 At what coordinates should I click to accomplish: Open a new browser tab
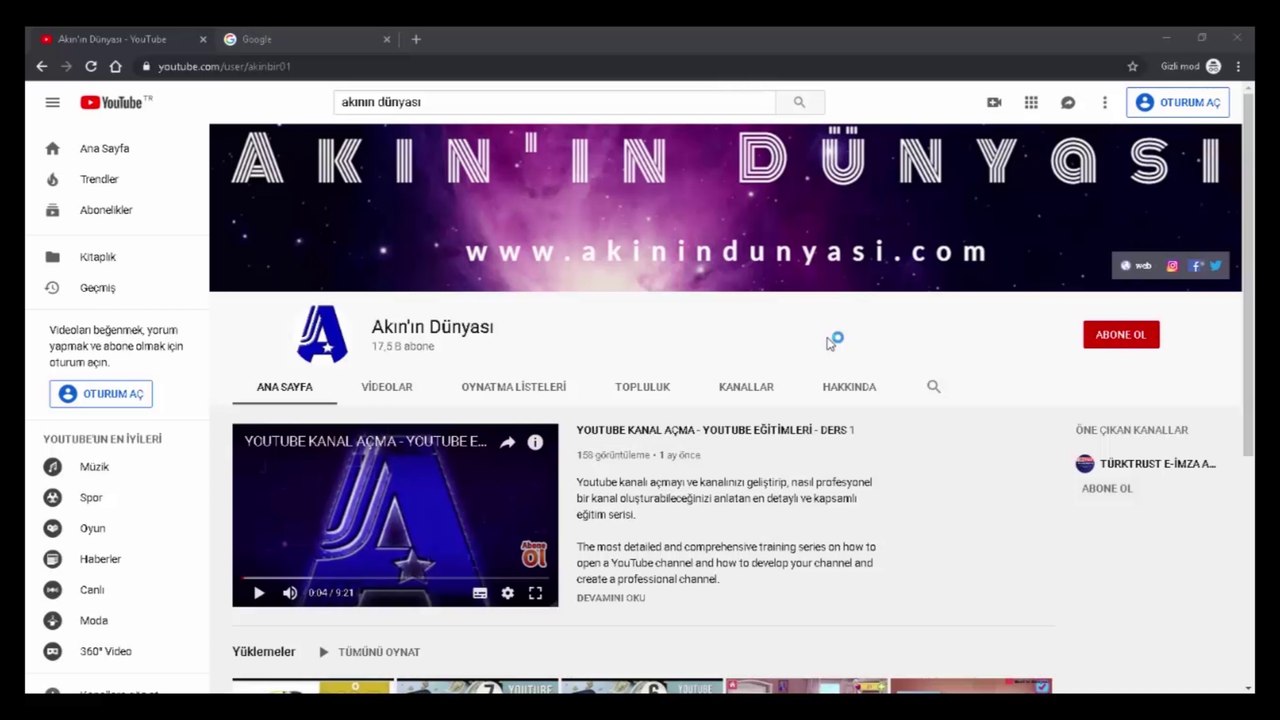tap(416, 39)
